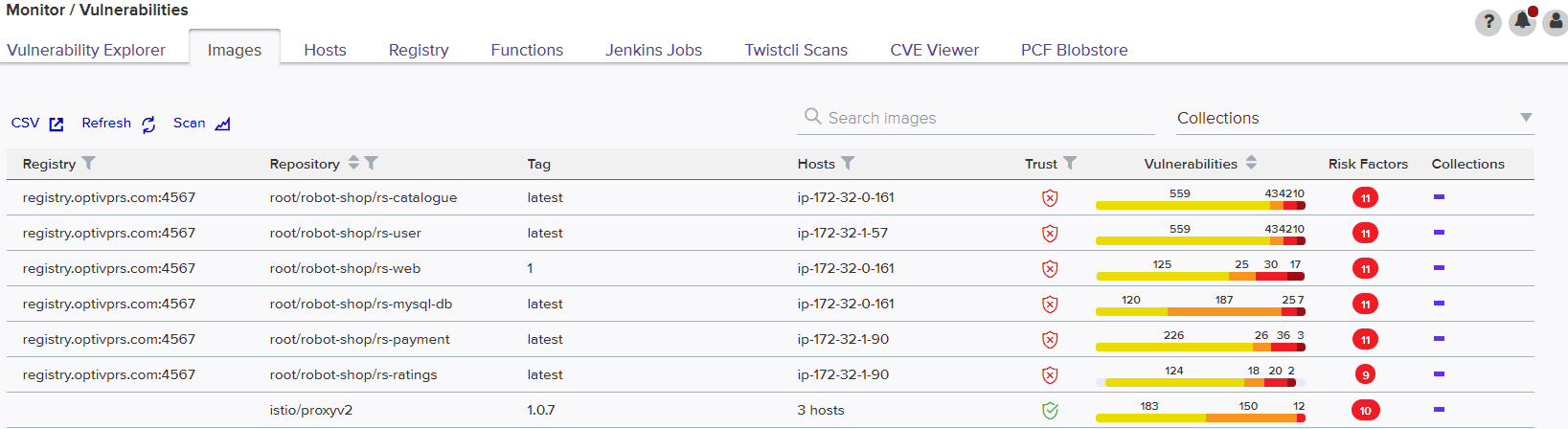
Task: Expand the Collections dropdown
Action: coord(1526,118)
